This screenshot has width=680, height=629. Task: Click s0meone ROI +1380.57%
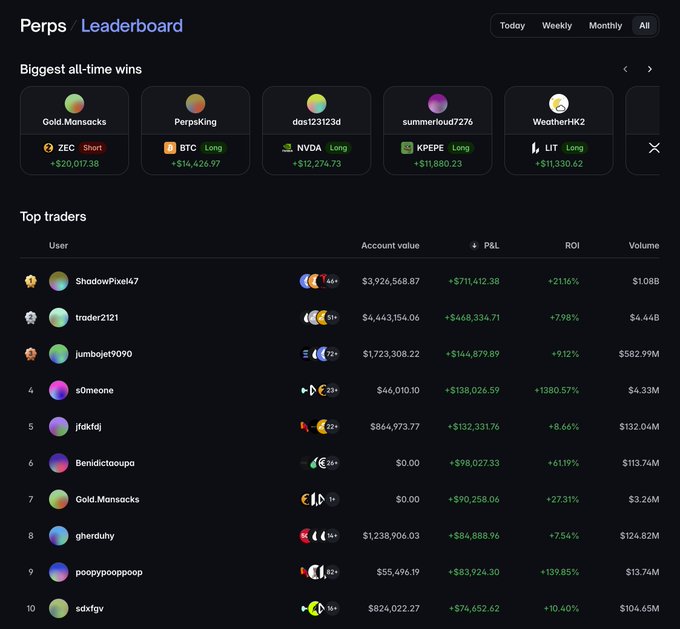pyautogui.click(x=556, y=390)
